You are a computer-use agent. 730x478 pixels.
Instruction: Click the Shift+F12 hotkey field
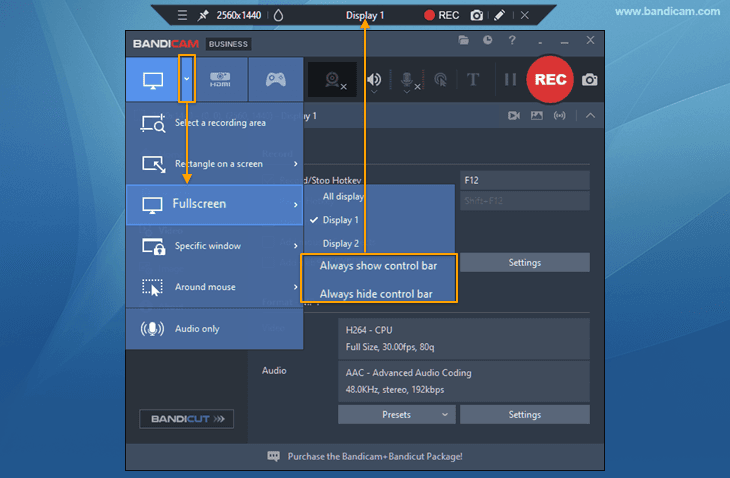point(525,201)
